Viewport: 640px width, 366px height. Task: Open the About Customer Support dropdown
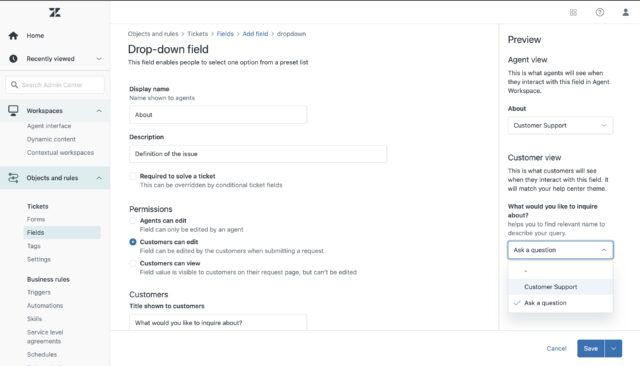(560, 126)
